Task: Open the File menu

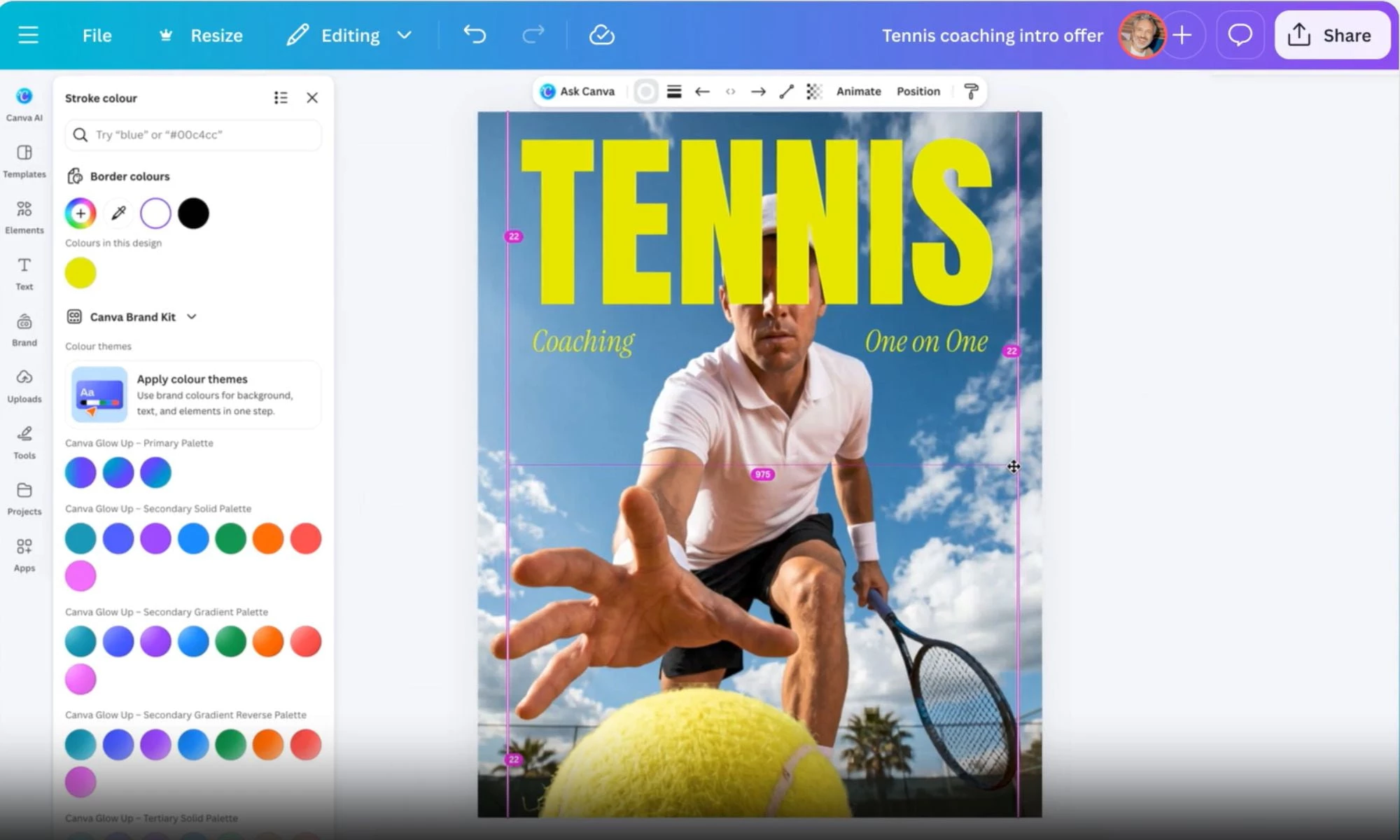Action: click(97, 36)
